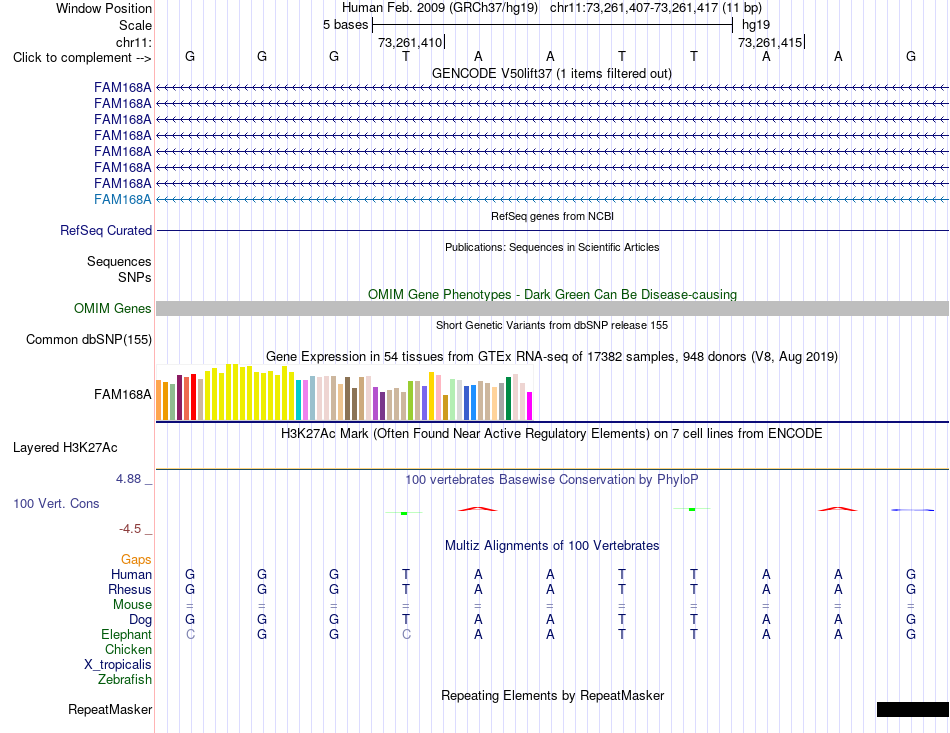Click the Layered H3K27Ac track label
The height and width of the screenshot is (733, 950).
coord(65,448)
